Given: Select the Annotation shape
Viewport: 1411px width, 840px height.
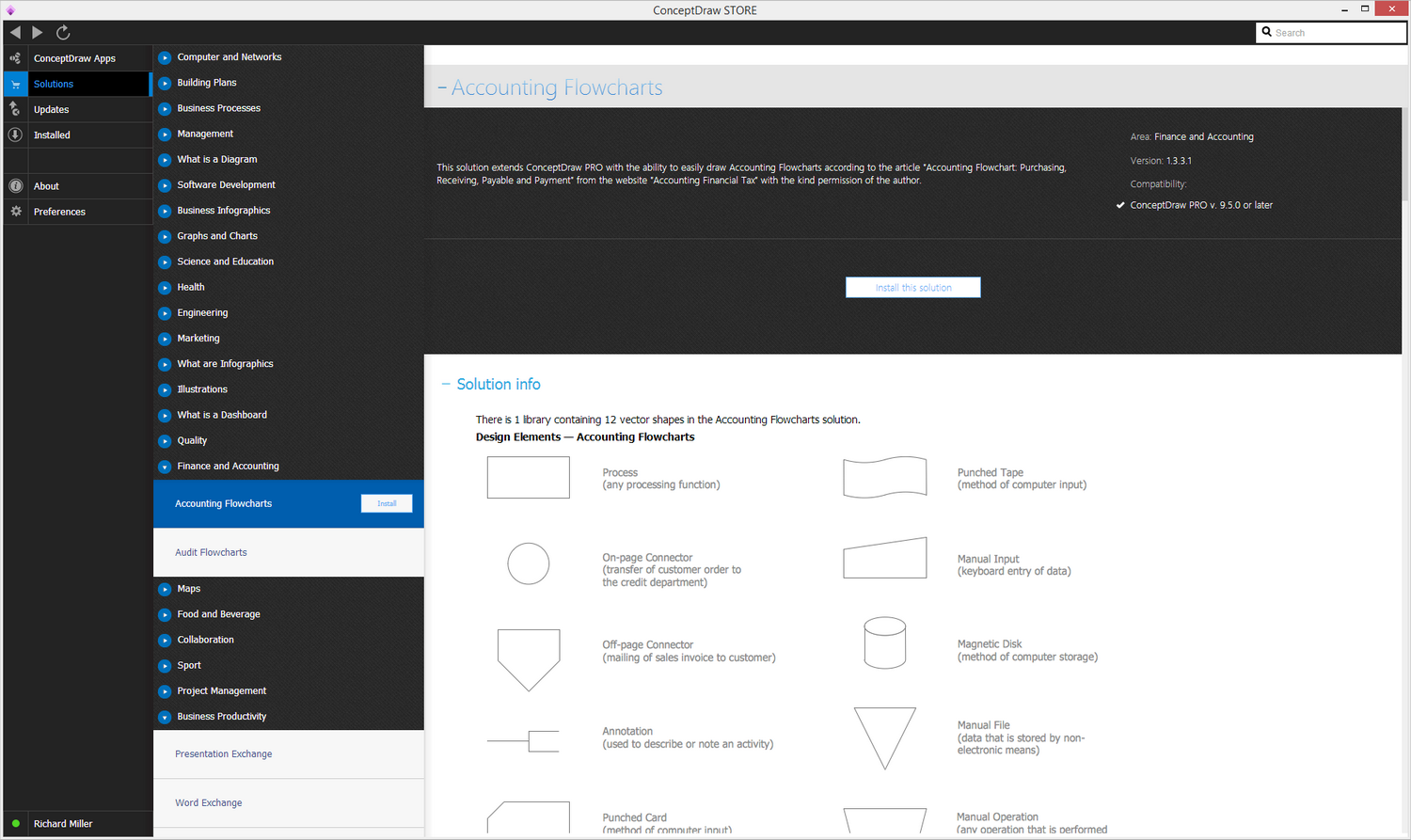Looking at the screenshot, I should click(523, 741).
